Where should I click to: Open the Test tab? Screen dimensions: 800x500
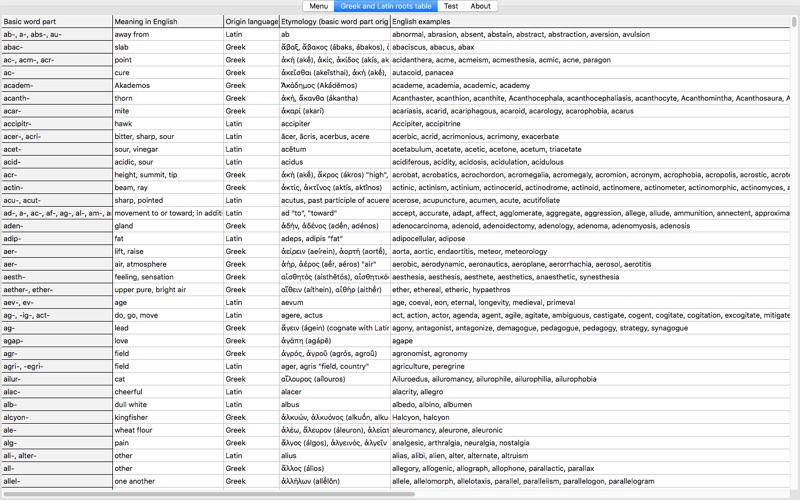pyautogui.click(x=451, y=6)
